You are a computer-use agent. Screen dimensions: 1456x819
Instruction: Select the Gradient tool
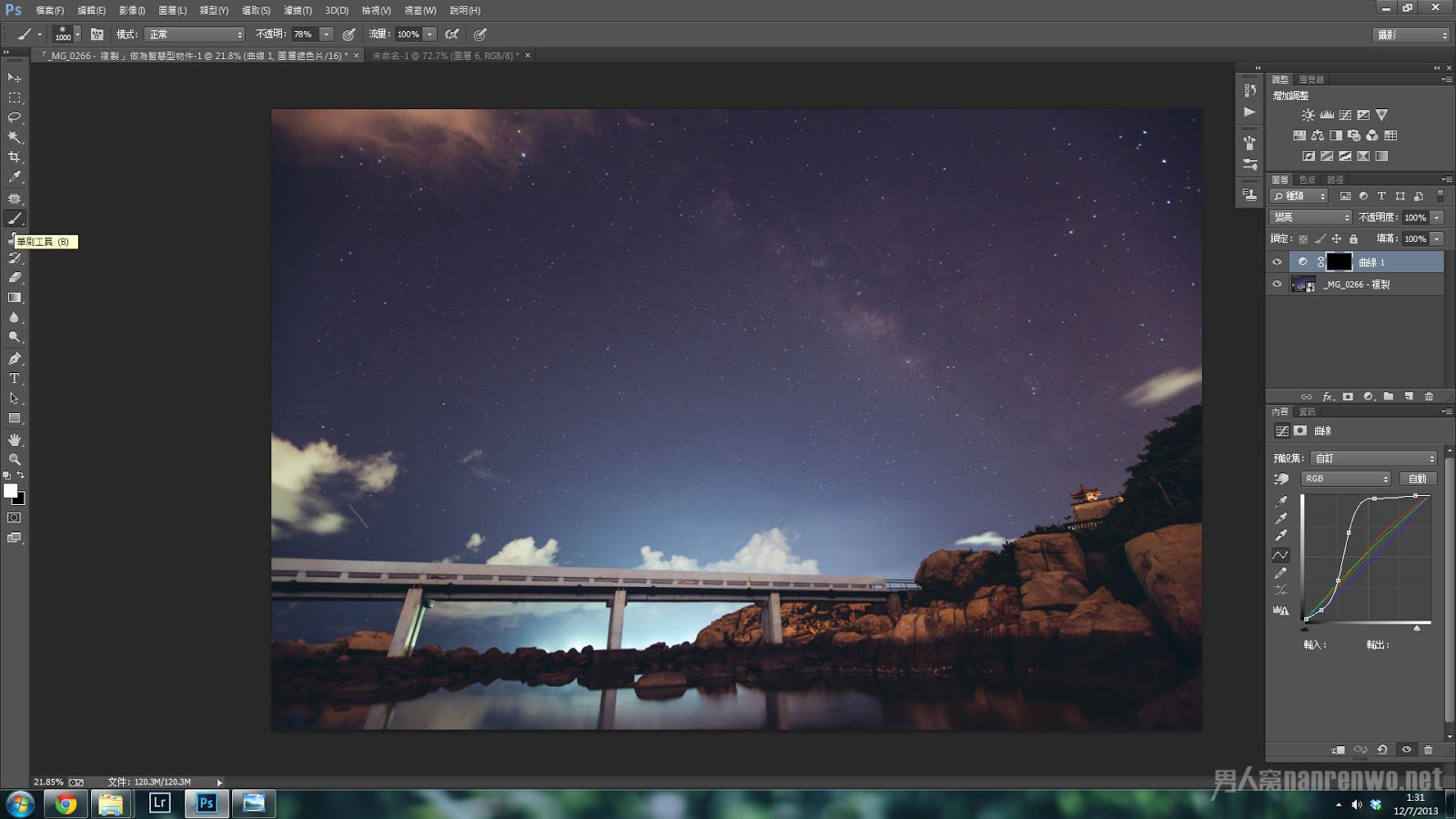tap(15, 298)
